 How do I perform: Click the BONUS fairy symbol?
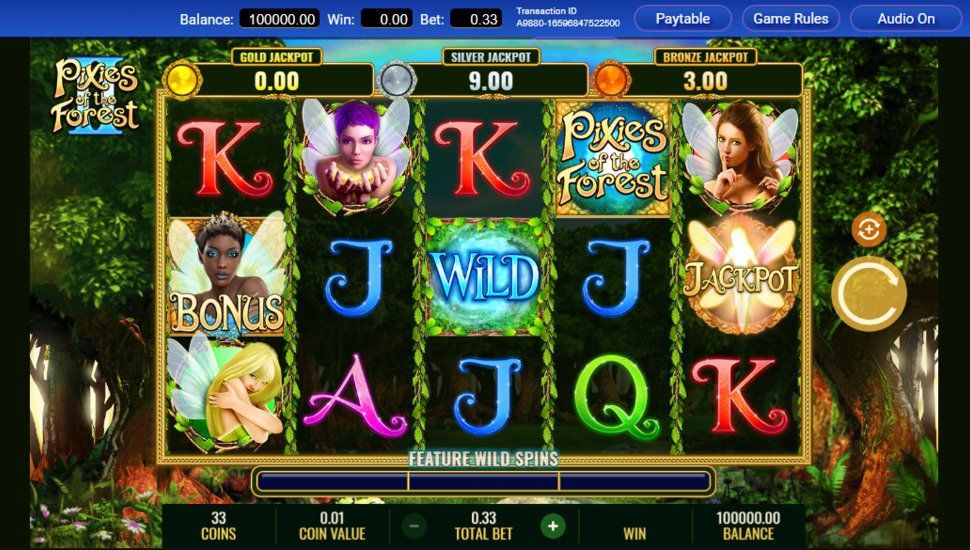point(227,277)
